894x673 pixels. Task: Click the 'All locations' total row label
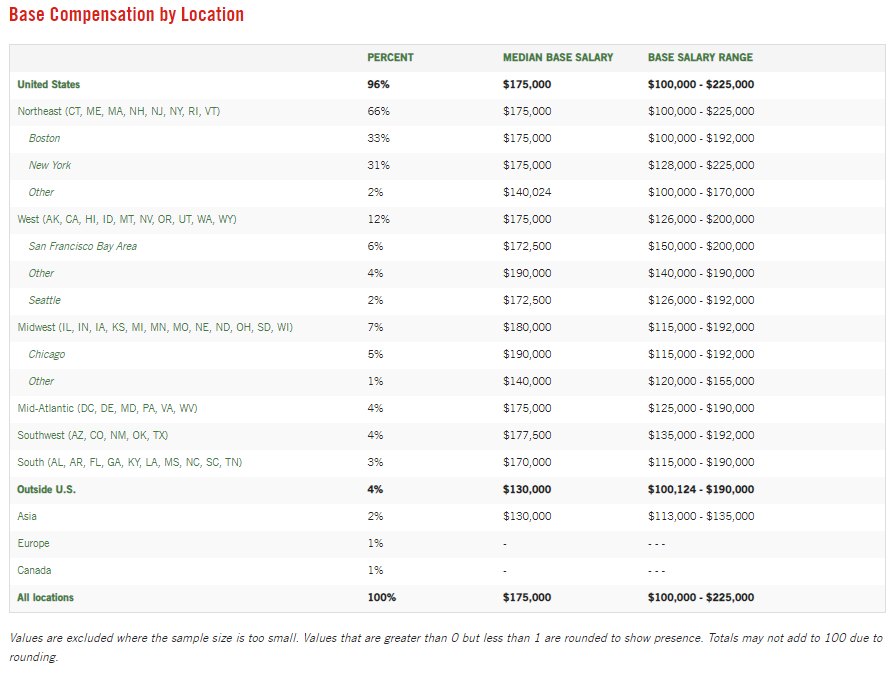click(x=45, y=598)
